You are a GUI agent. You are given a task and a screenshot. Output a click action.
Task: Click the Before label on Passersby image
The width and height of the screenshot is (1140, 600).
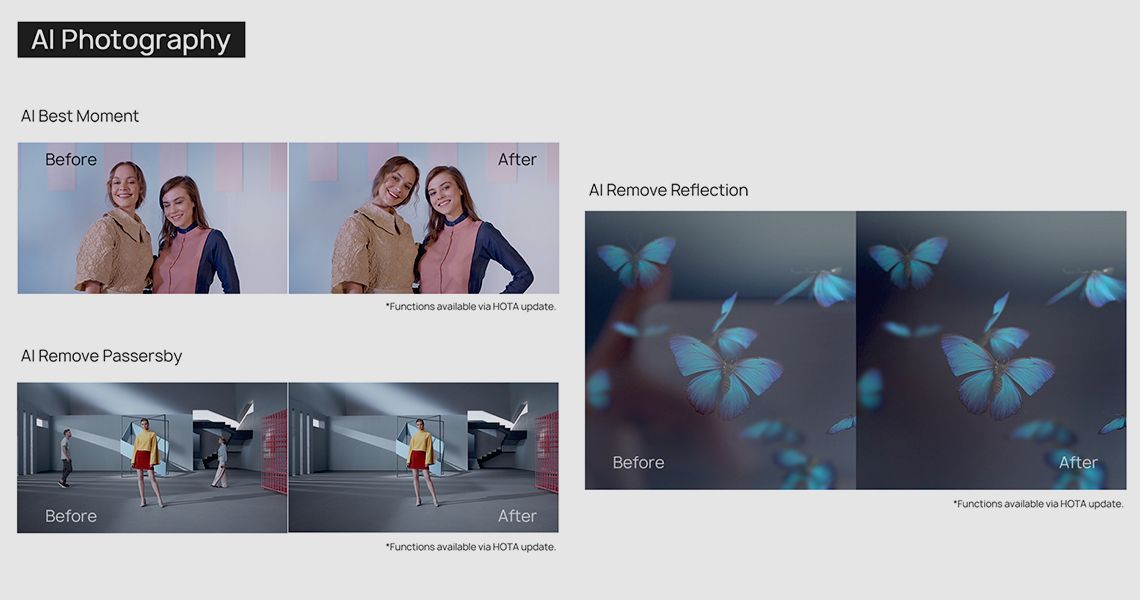coord(71,516)
